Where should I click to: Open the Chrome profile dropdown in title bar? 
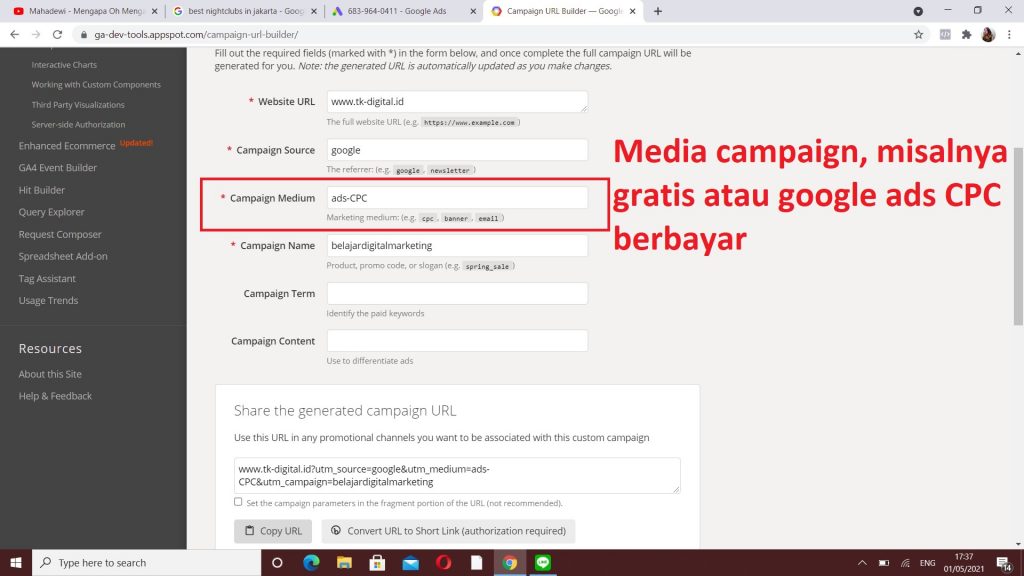tap(918, 11)
